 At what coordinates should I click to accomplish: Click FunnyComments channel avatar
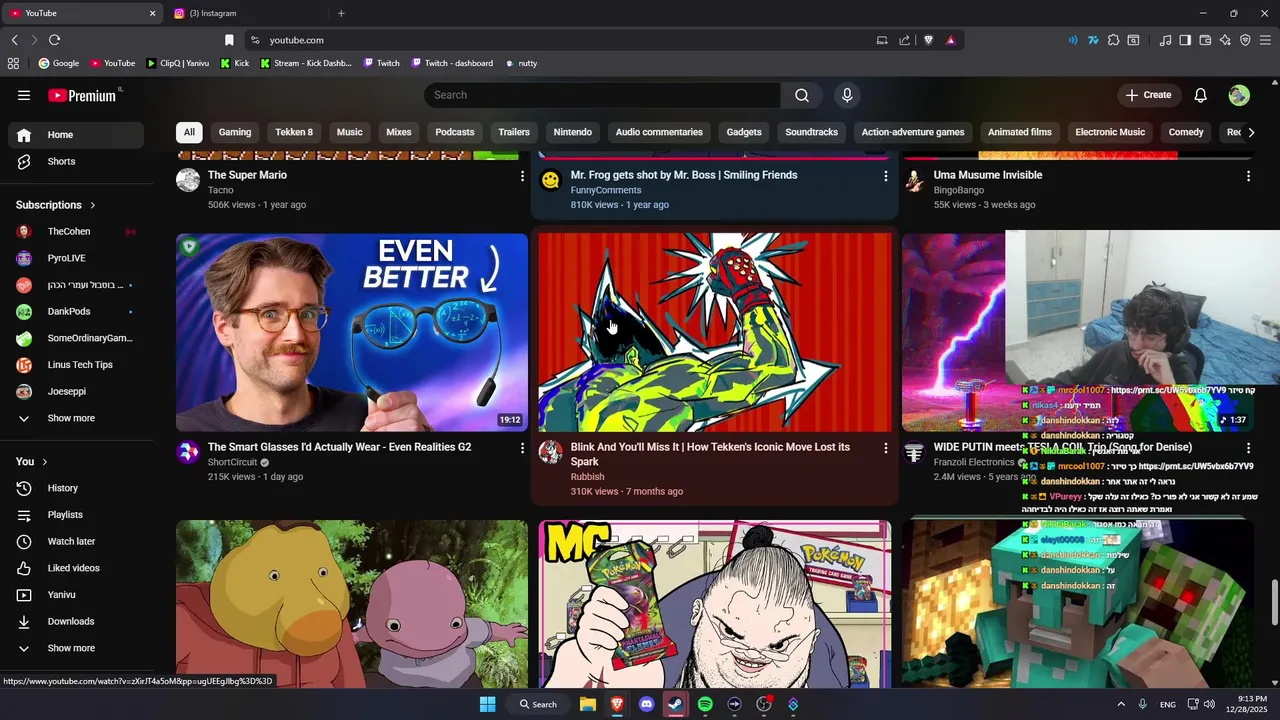(550, 180)
